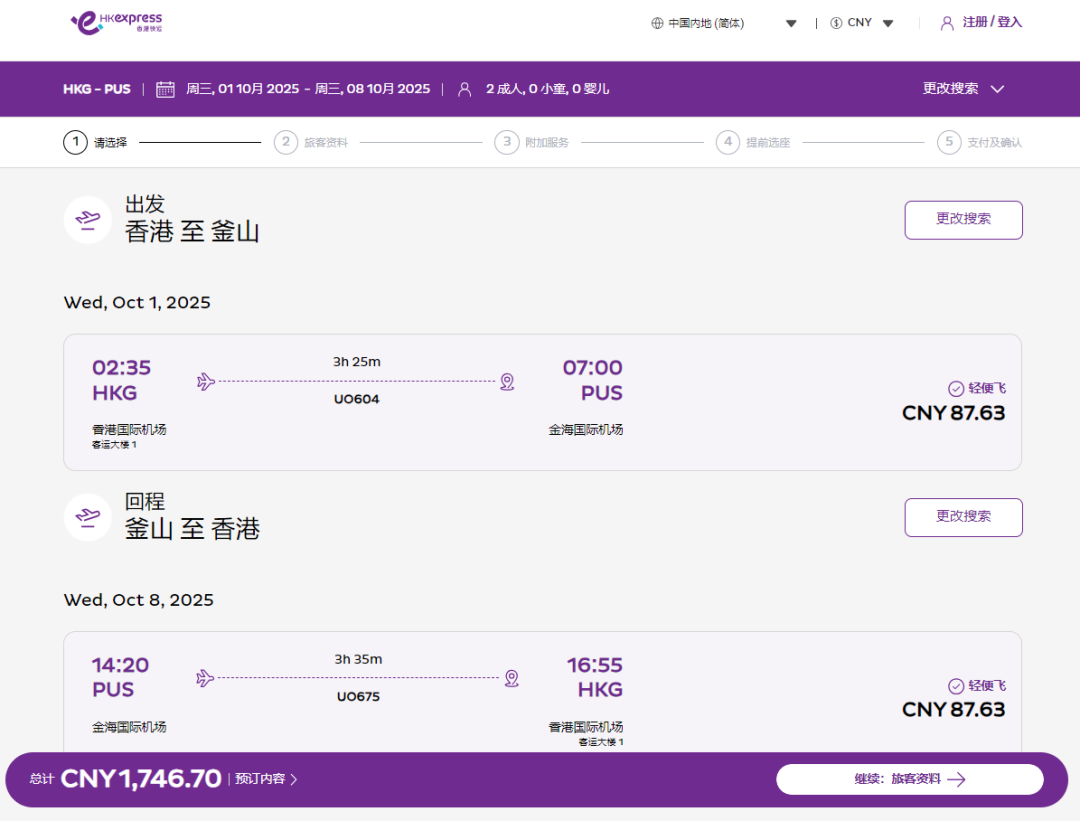The width and height of the screenshot is (1080, 821).
Task: Click the currency coin icon
Action: click(836, 23)
